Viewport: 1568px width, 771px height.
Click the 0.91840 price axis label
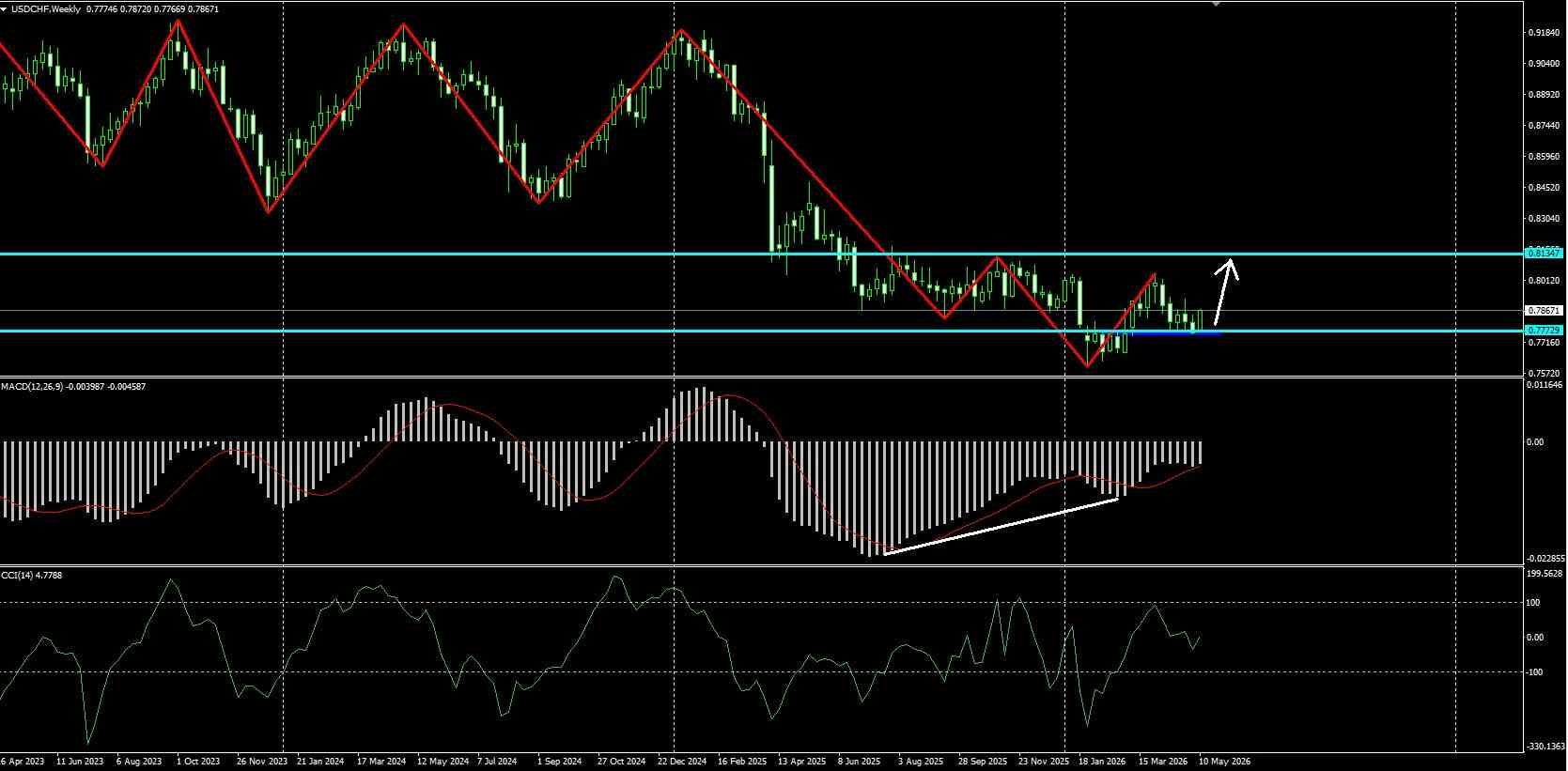tap(1545, 33)
